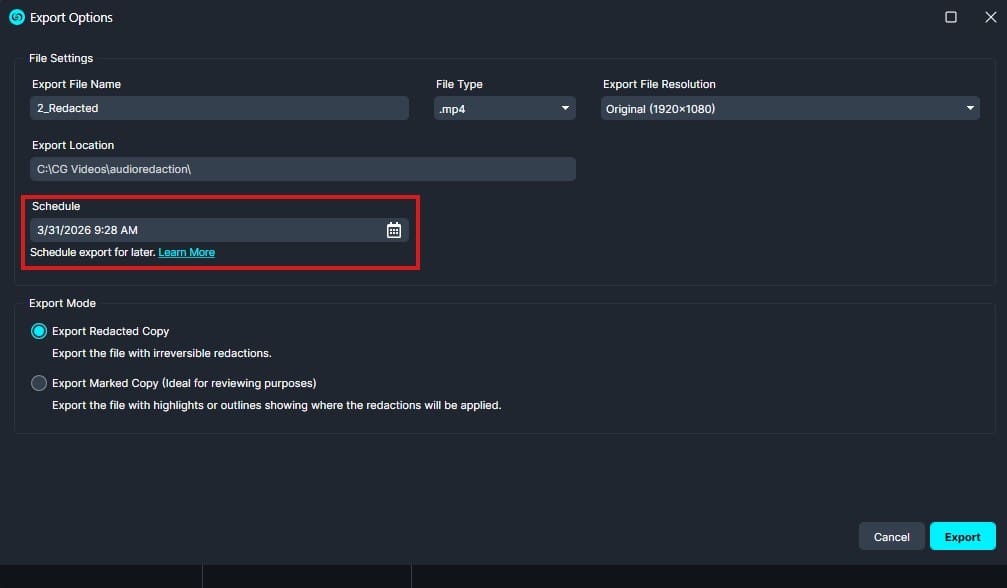The height and width of the screenshot is (588, 1007).
Task: Select the Export Redacted Copy radio button
Action: [39, 331]
